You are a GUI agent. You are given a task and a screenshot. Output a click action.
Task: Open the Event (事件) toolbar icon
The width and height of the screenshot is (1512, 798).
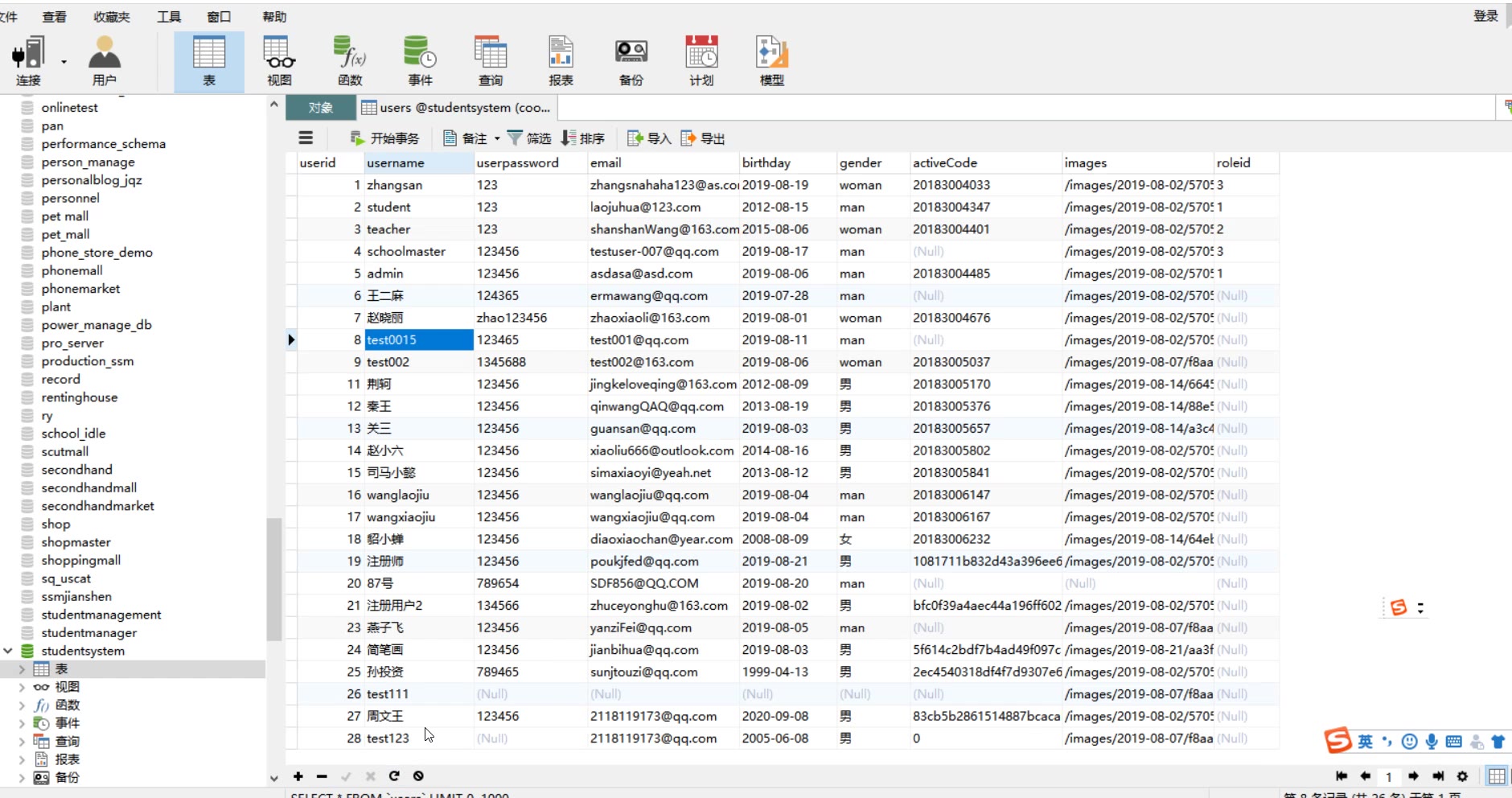coord(420,60)
